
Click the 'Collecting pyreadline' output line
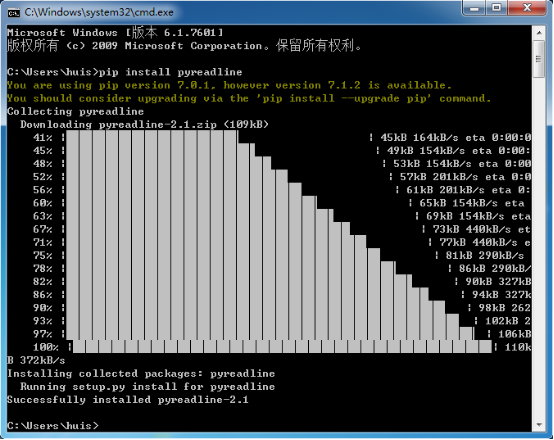[75, 111]
